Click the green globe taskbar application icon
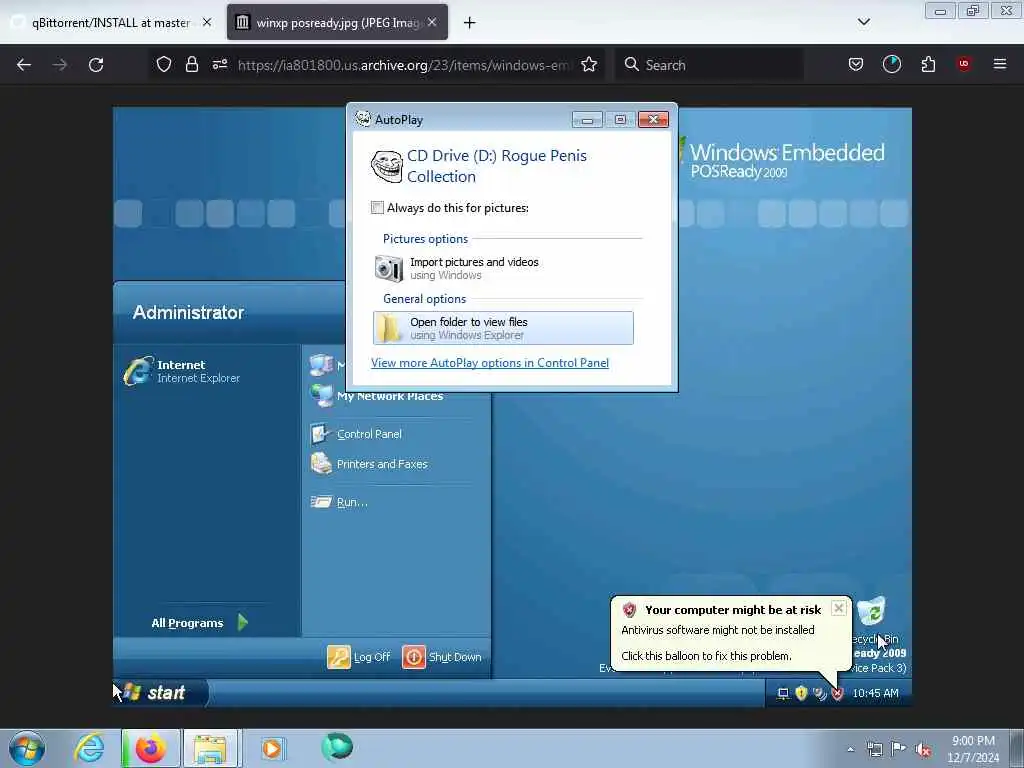This screenshot has height=768, width=1024. pos(337,747)
